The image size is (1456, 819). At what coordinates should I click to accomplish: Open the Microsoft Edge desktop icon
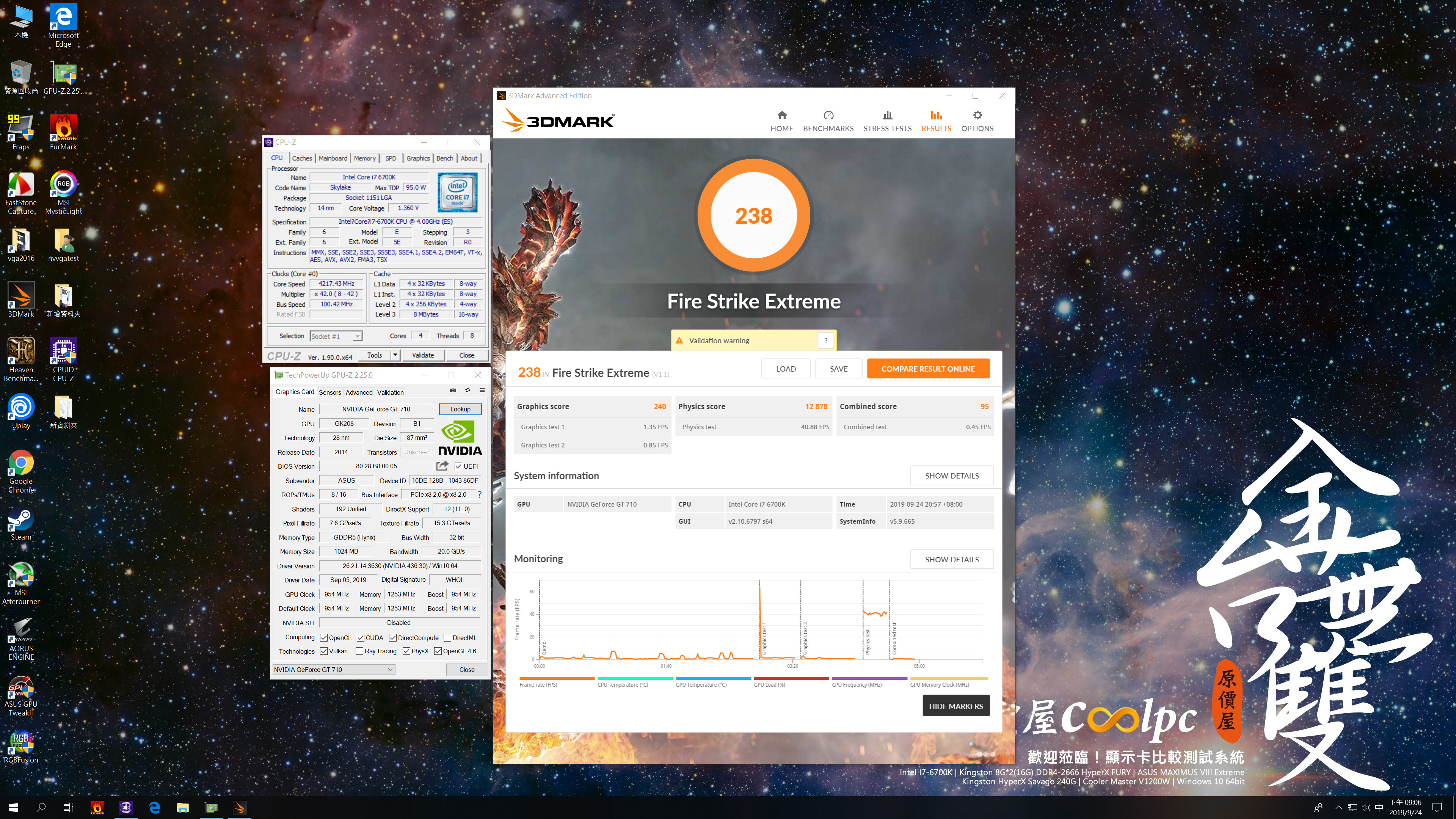[63, 25]
